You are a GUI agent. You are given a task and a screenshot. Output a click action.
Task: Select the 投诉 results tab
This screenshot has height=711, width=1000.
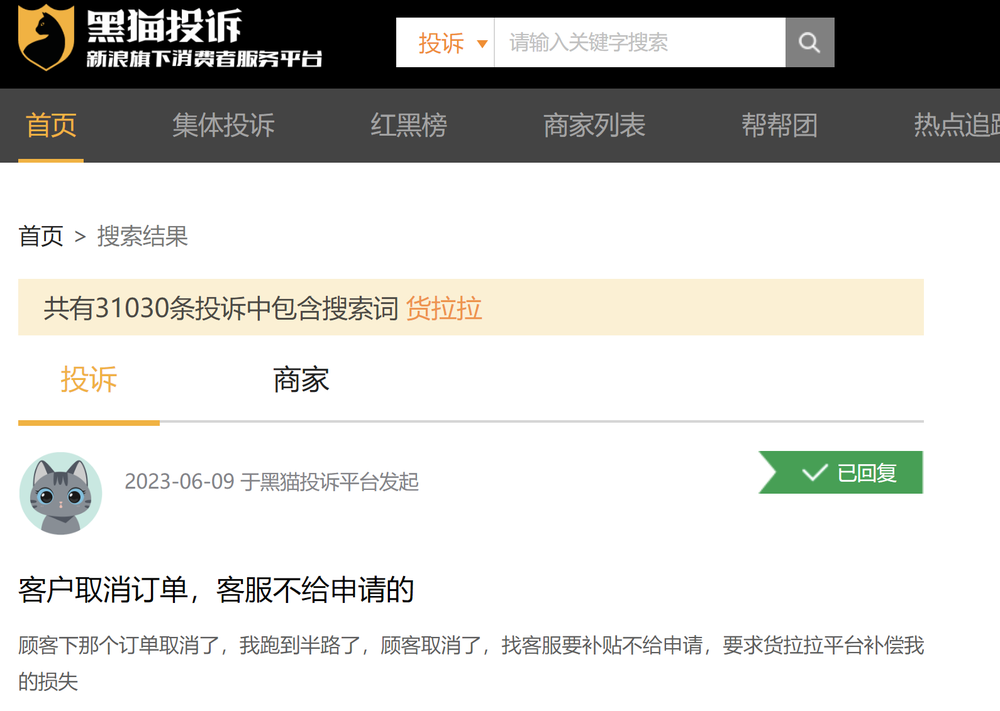click(89, 380)
